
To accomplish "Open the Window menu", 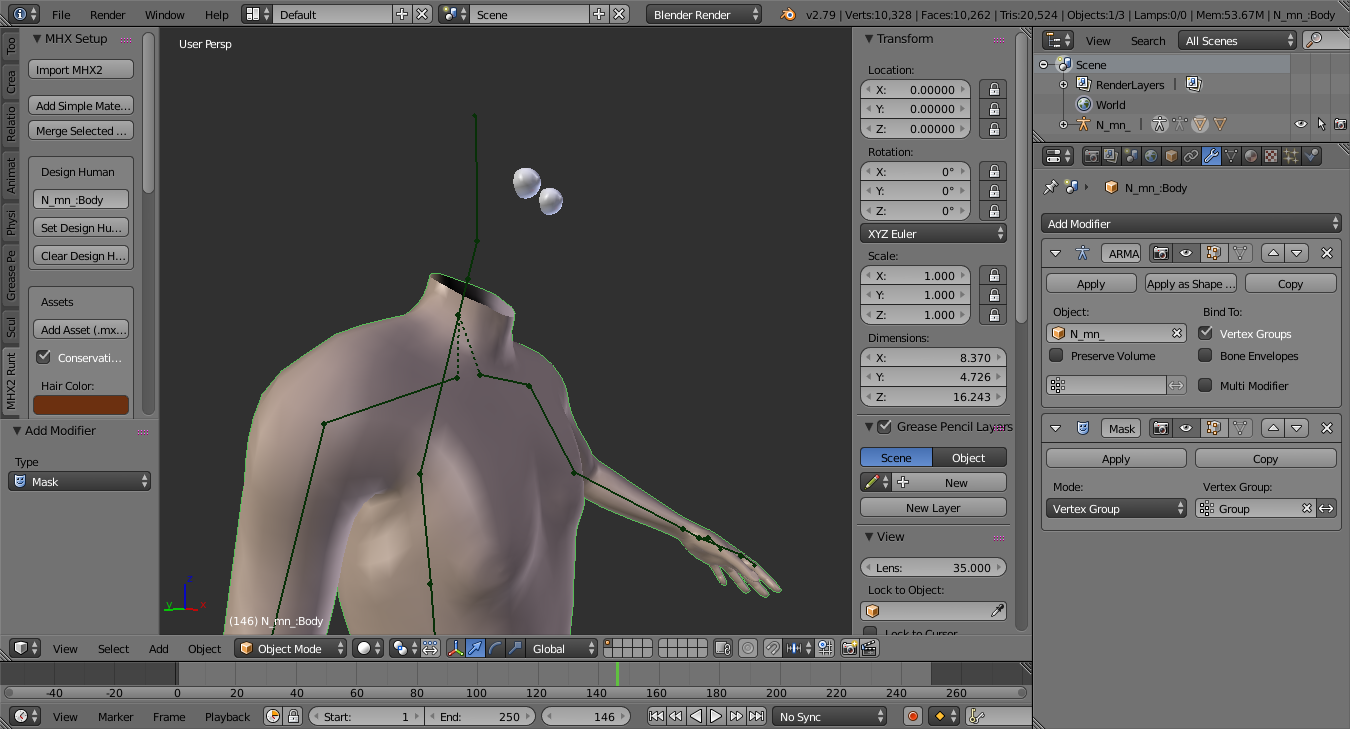I will point(165,15).
